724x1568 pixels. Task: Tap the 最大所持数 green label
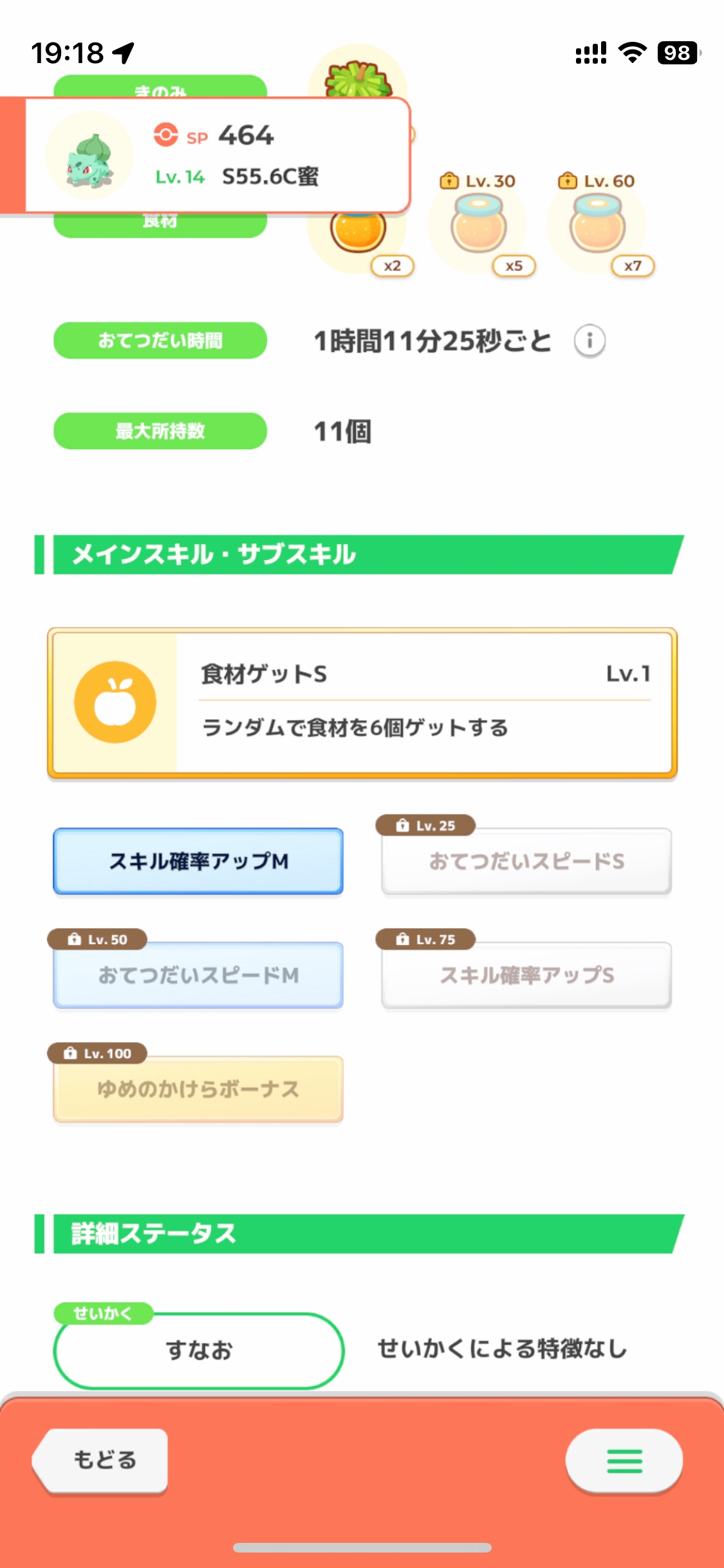click(x=160, y=431)
